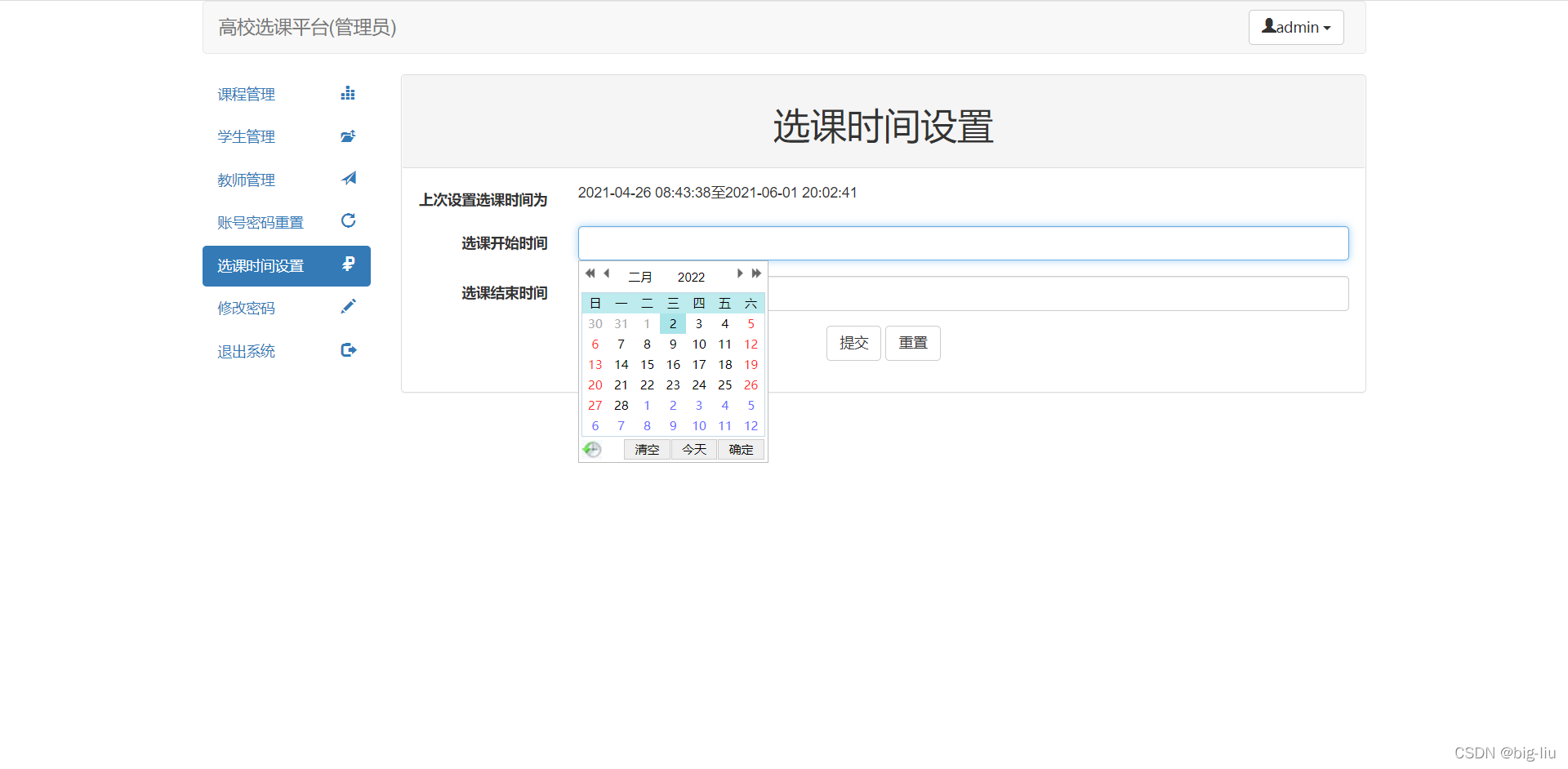
Task: Select date 14 in the calendar
Action: click(x=621, y=365)
